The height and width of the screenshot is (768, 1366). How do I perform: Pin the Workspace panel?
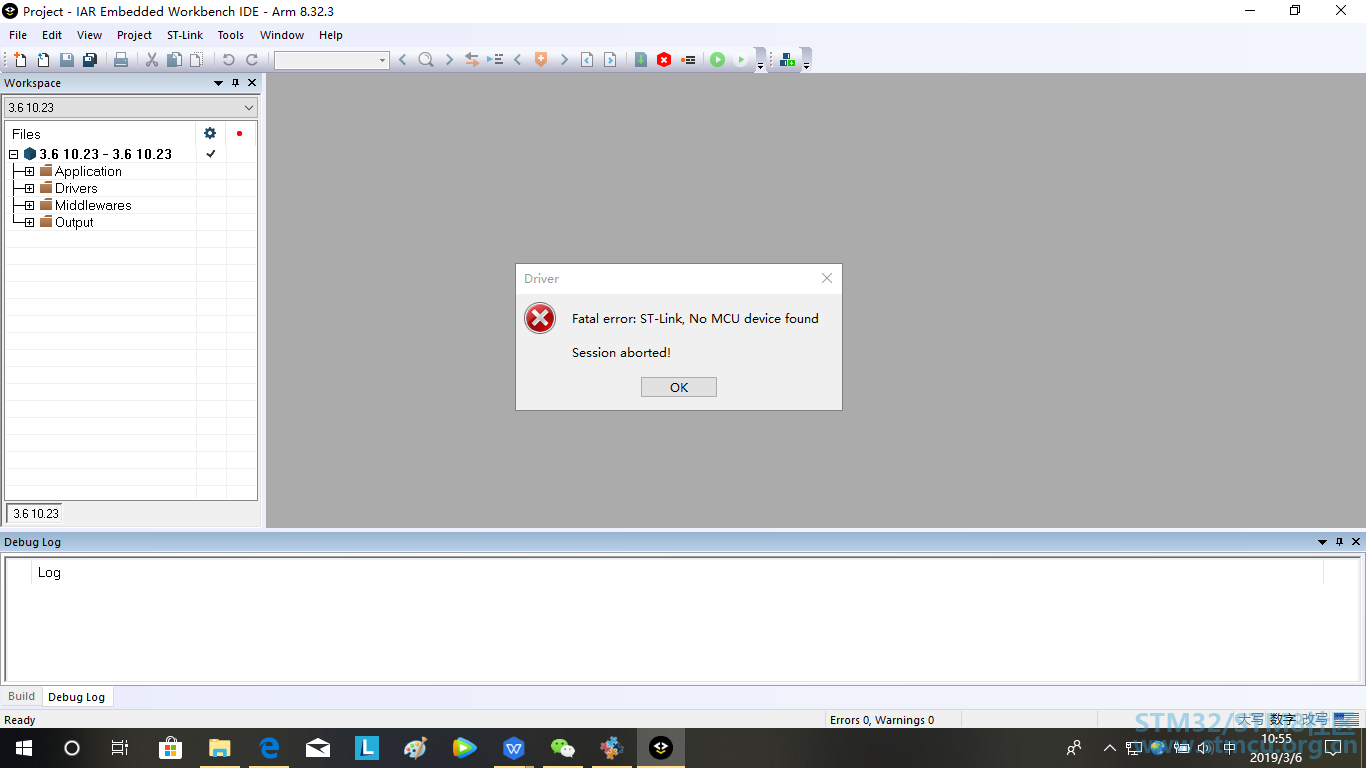(x=236, y=83)
